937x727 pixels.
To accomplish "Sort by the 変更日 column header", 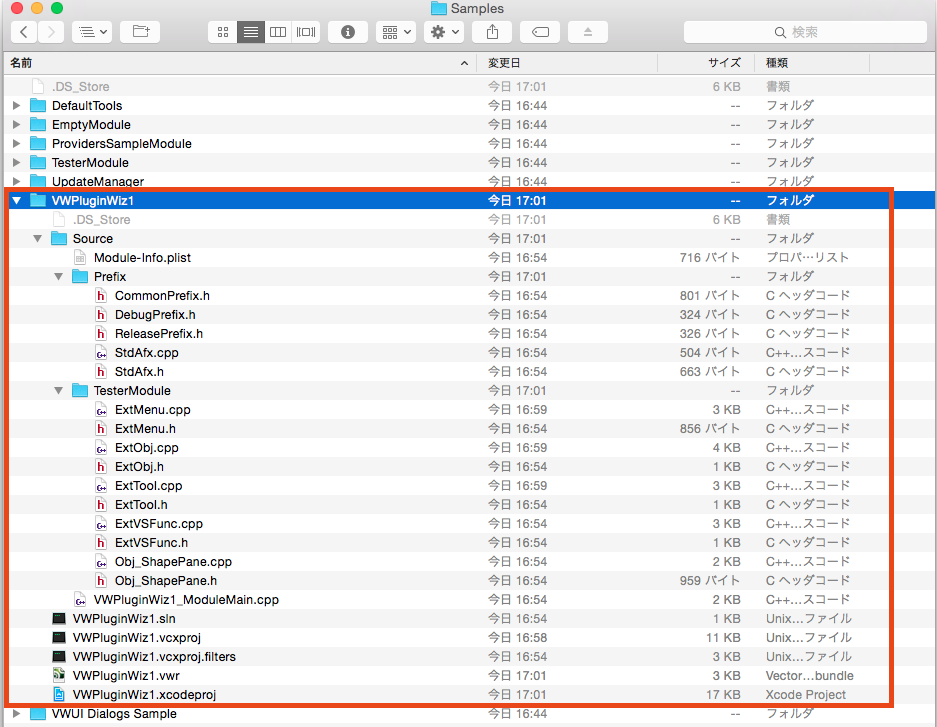I will point(567,63).
